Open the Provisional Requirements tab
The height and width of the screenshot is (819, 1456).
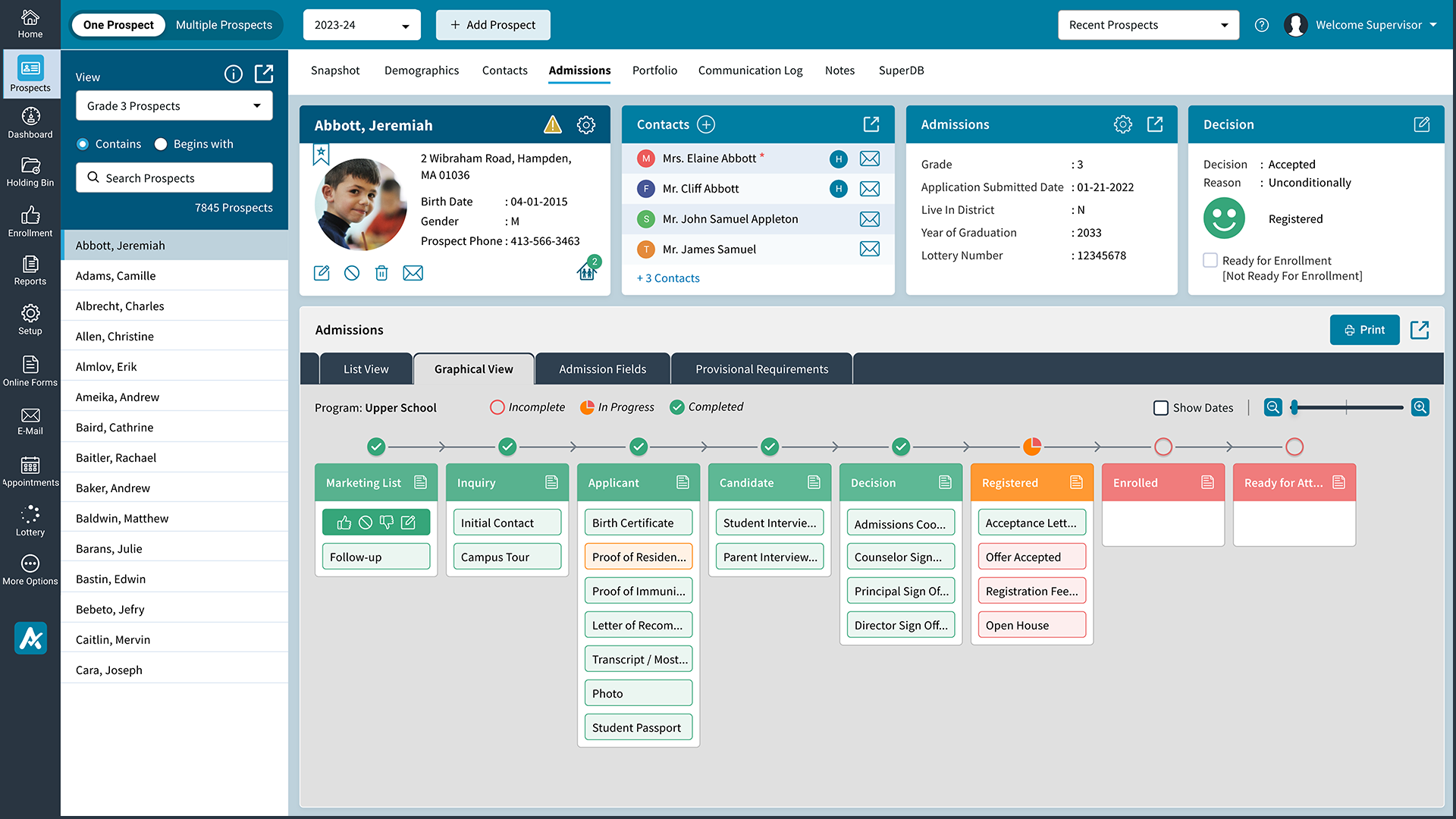click(x=761, y=369)
